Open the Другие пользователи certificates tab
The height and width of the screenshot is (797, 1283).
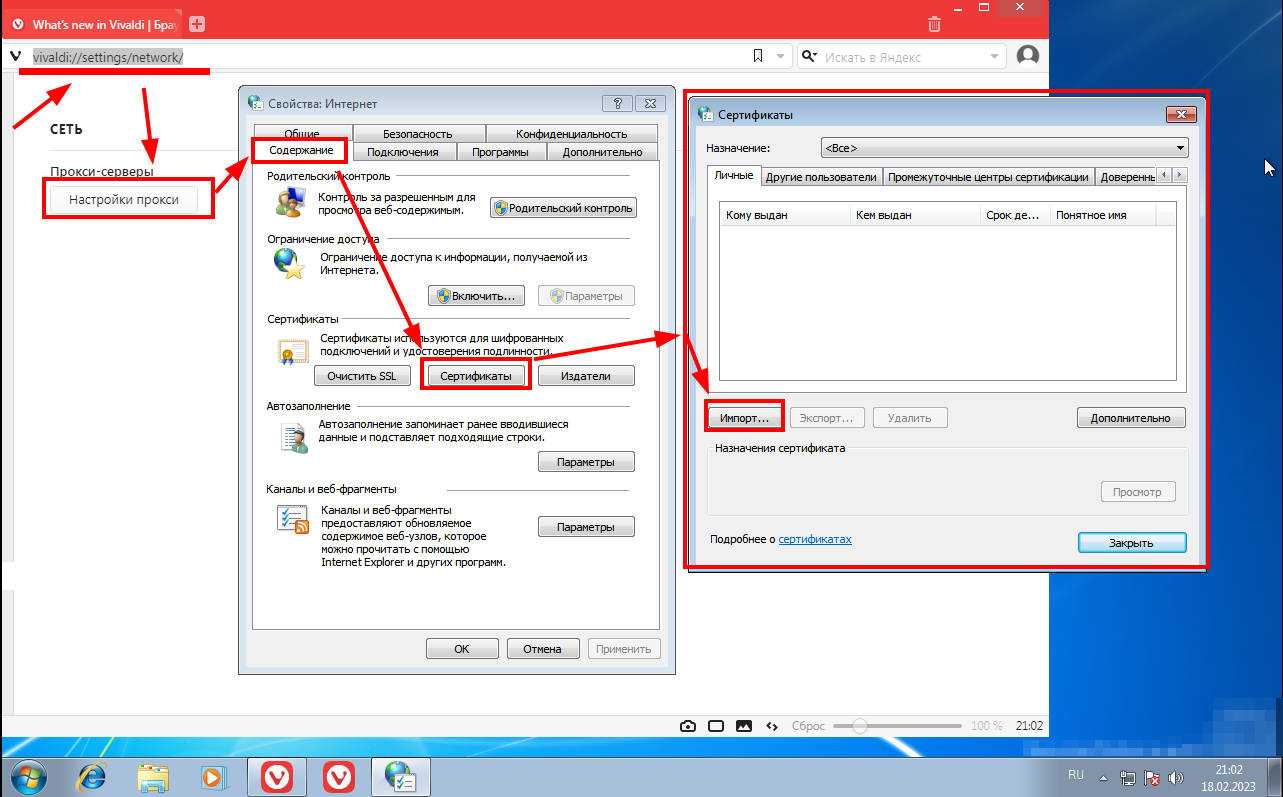(821, 177)
